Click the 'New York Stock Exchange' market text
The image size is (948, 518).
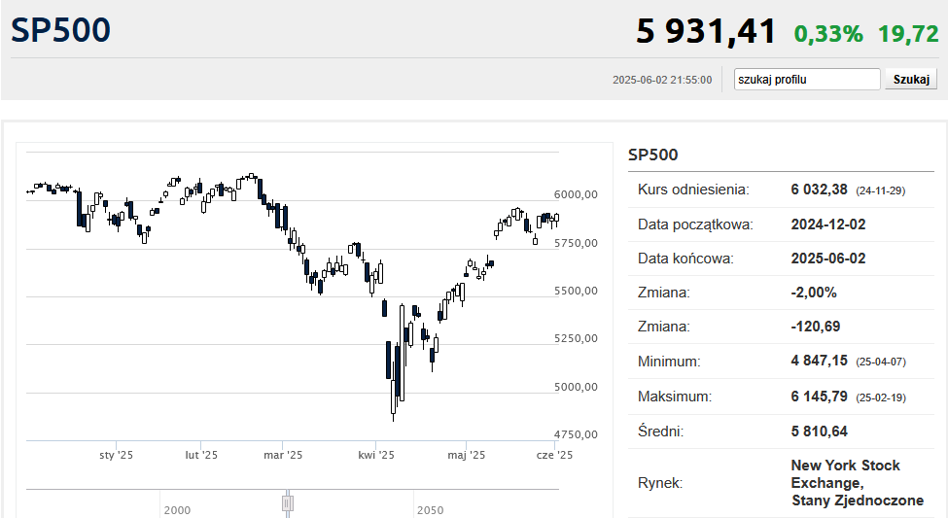point(845,474)
